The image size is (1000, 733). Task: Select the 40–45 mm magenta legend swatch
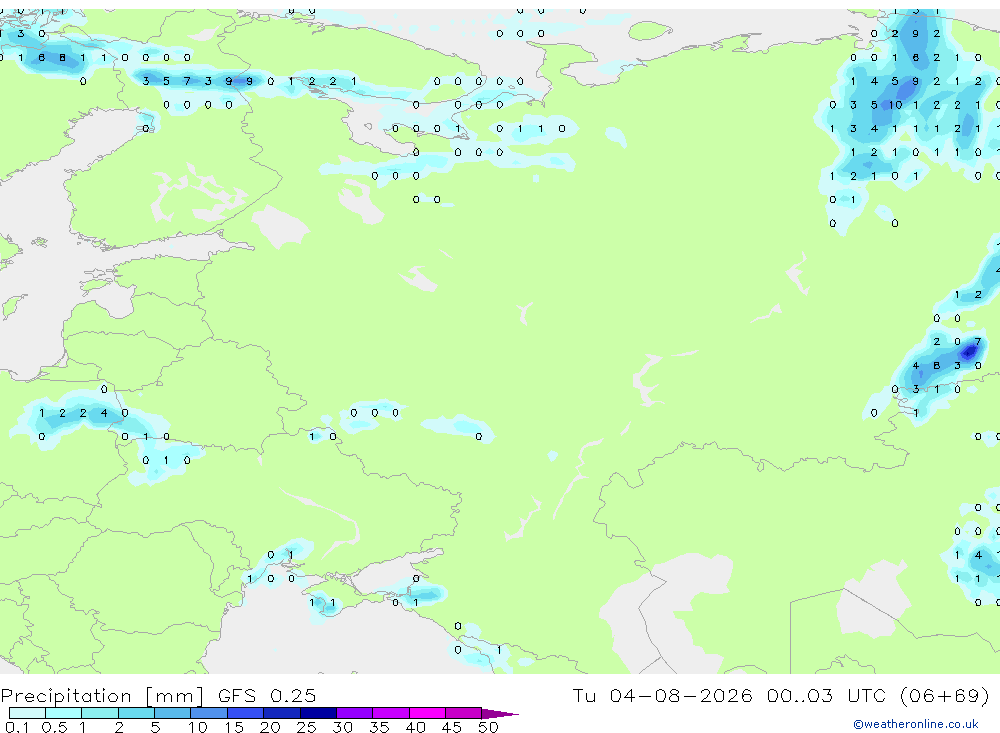[x=427, y=713]
